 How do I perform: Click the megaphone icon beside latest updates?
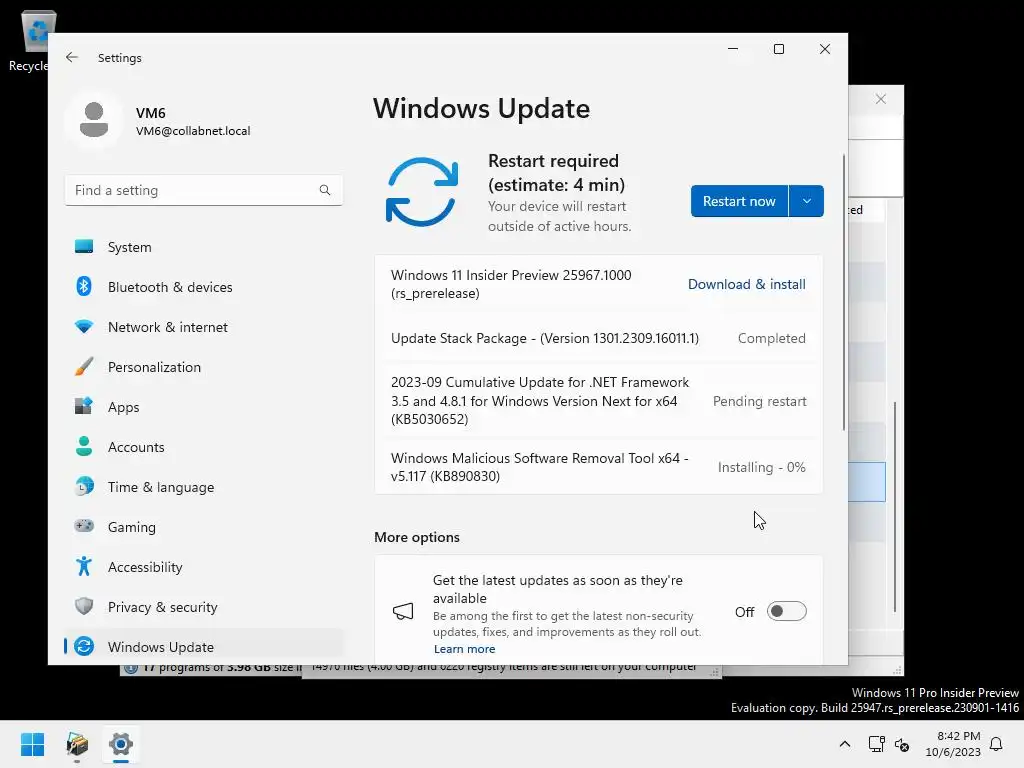(x=403, y=611)
